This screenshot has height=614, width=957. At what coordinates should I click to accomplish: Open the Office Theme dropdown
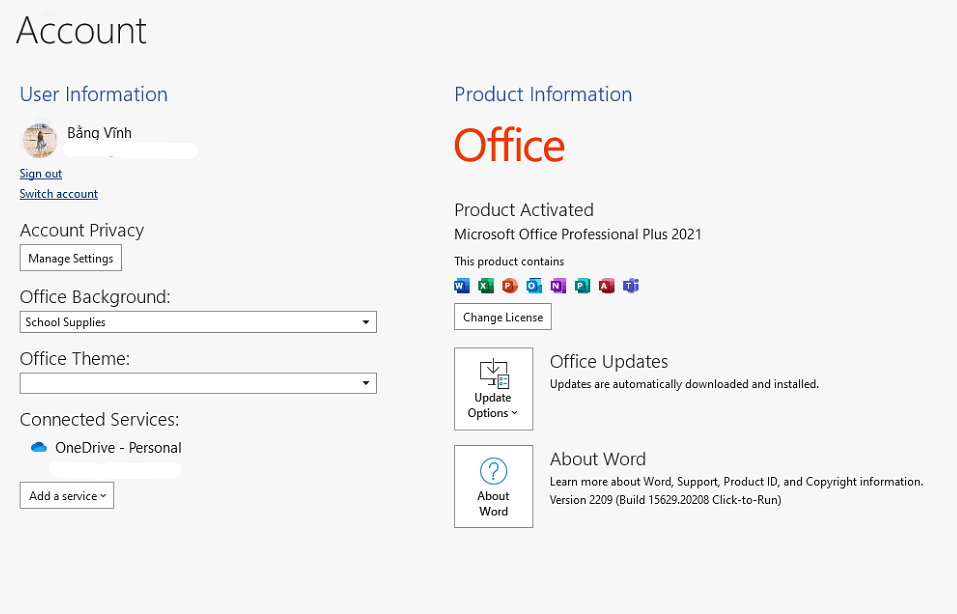(x=198, y=383)
